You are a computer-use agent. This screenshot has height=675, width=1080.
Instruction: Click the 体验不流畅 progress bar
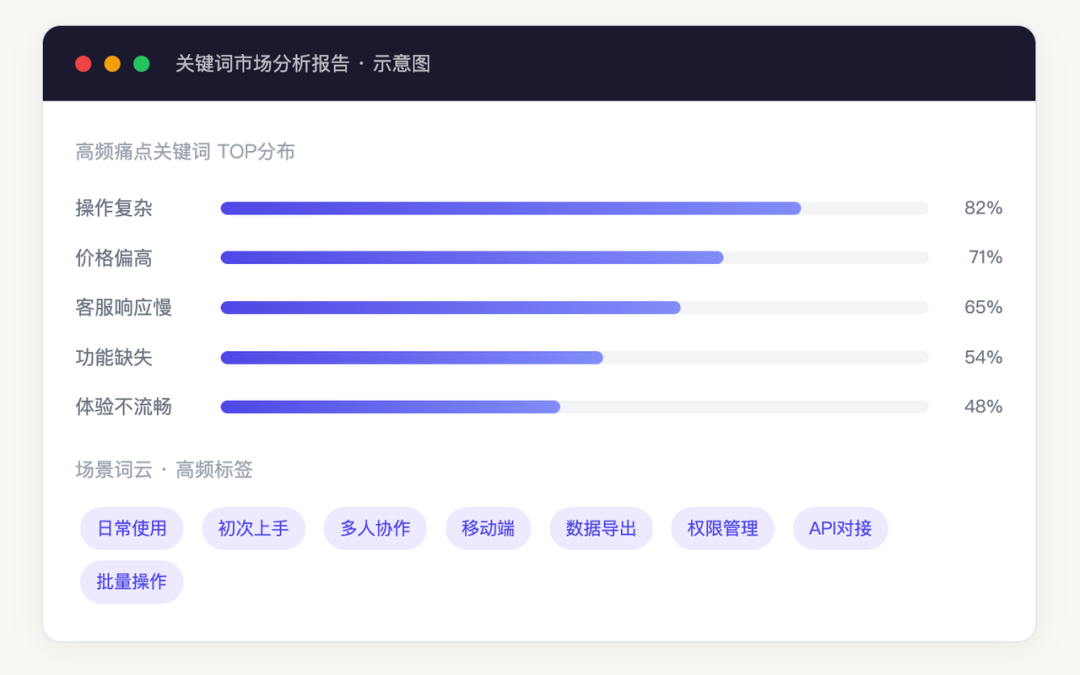[x=574, y=407]
